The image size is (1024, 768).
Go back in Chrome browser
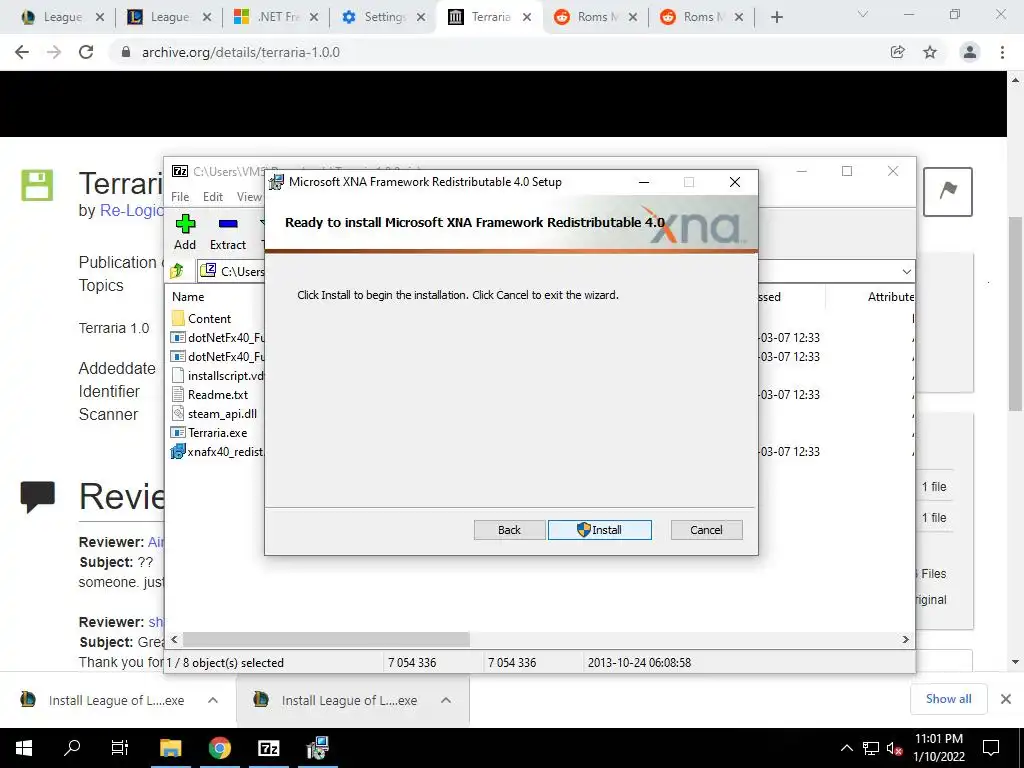pos(22,52)
